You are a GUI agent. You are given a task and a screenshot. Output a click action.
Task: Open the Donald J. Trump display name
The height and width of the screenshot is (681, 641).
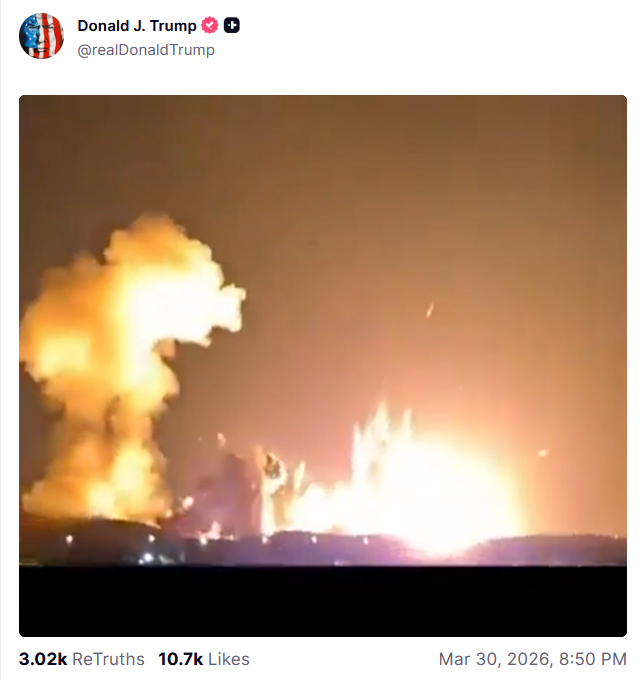pos(137,26)
